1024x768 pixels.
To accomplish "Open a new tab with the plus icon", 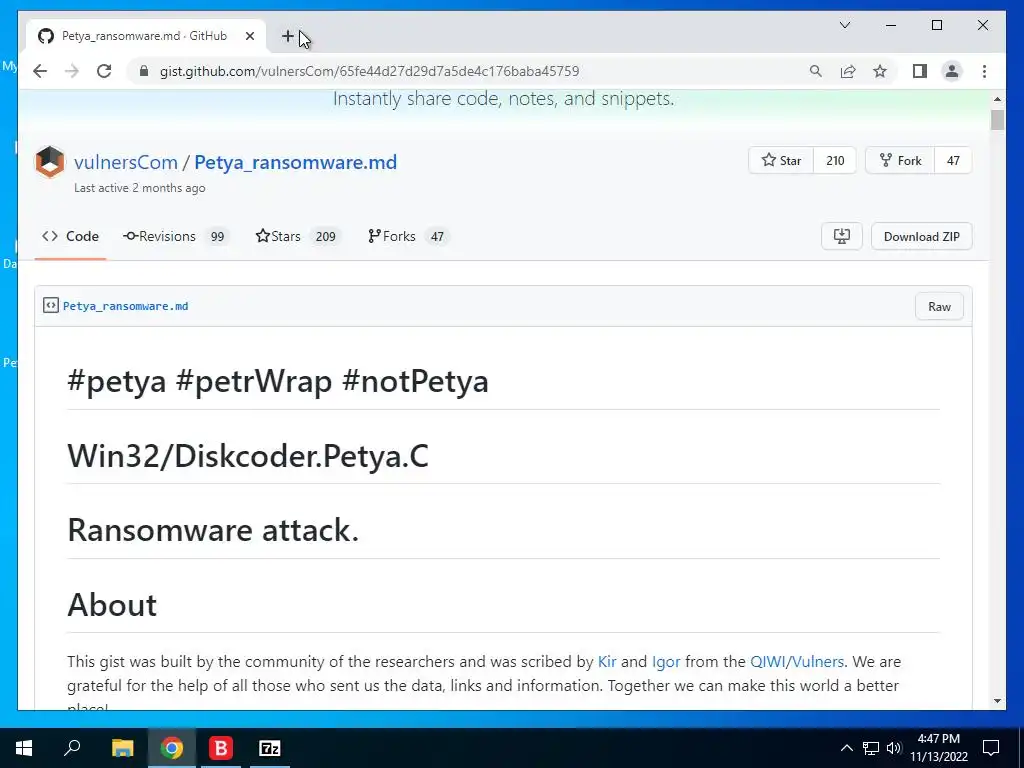I will (x=287, y=36).
